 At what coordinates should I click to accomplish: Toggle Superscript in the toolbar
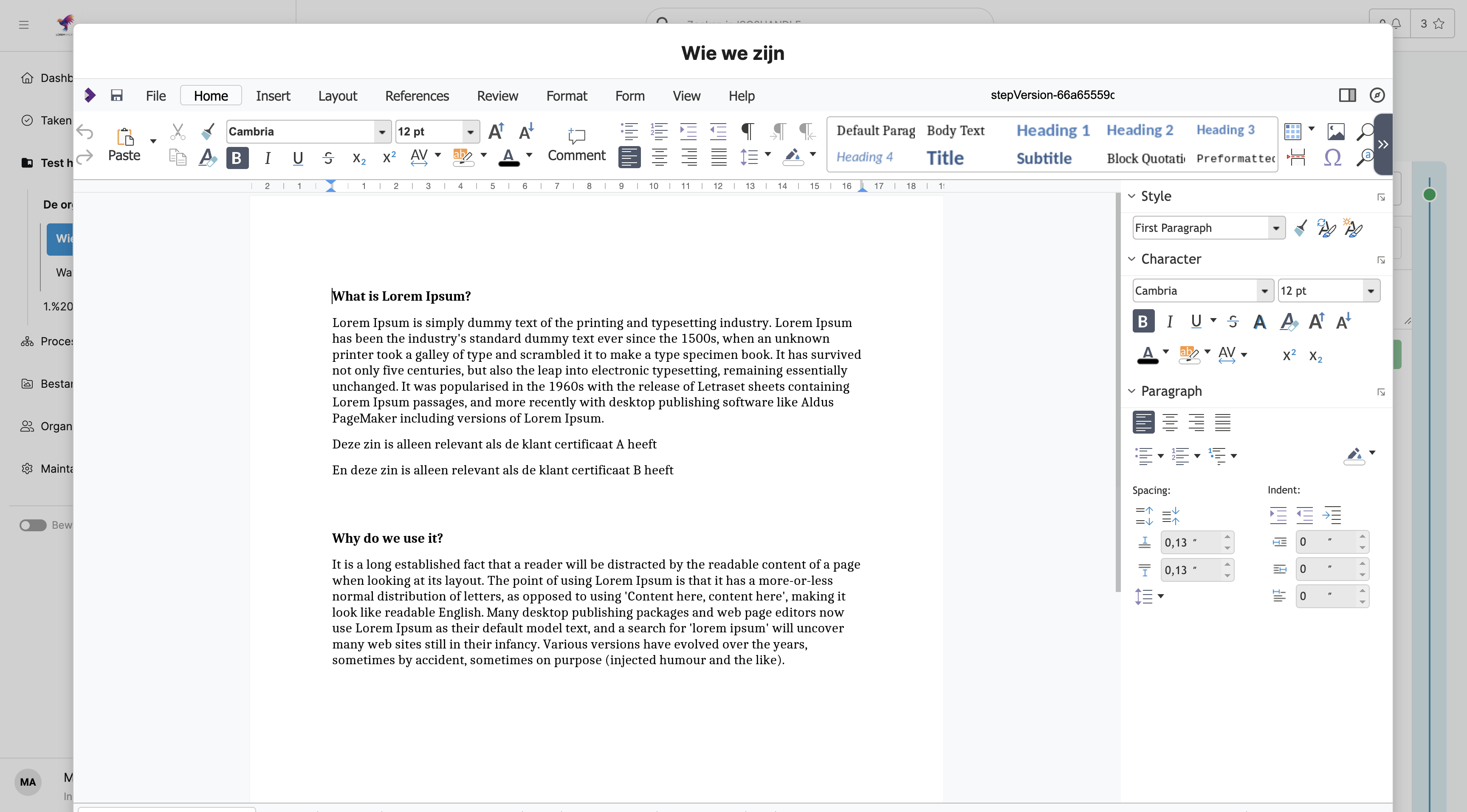389,158
